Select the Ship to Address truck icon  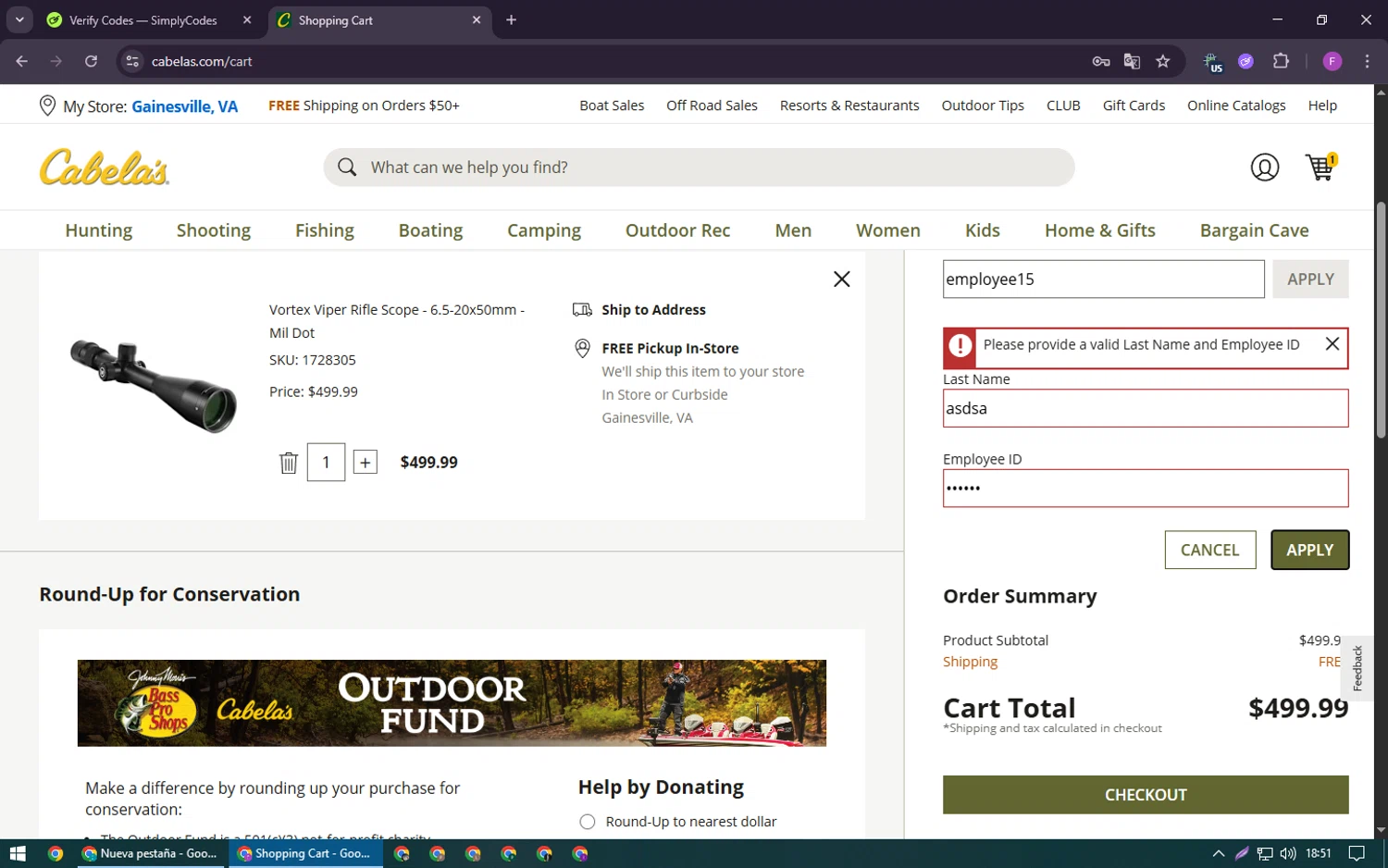click(582, 310)
